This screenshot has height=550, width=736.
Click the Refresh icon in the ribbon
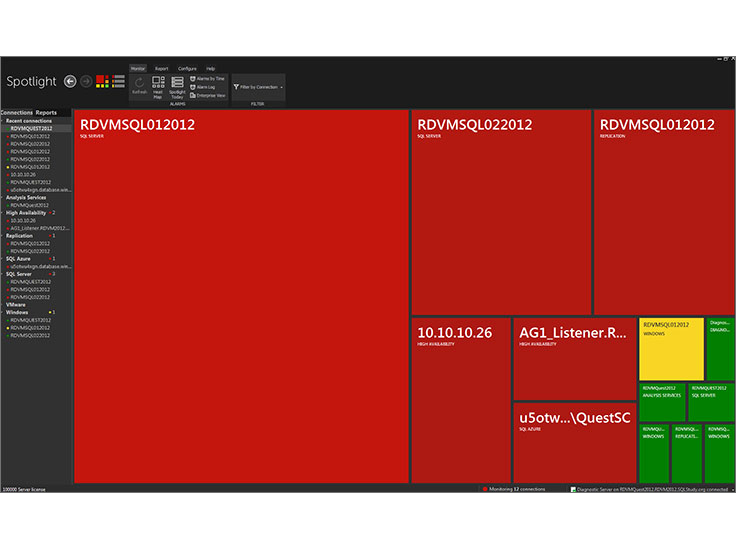click(x=139, y=86)
